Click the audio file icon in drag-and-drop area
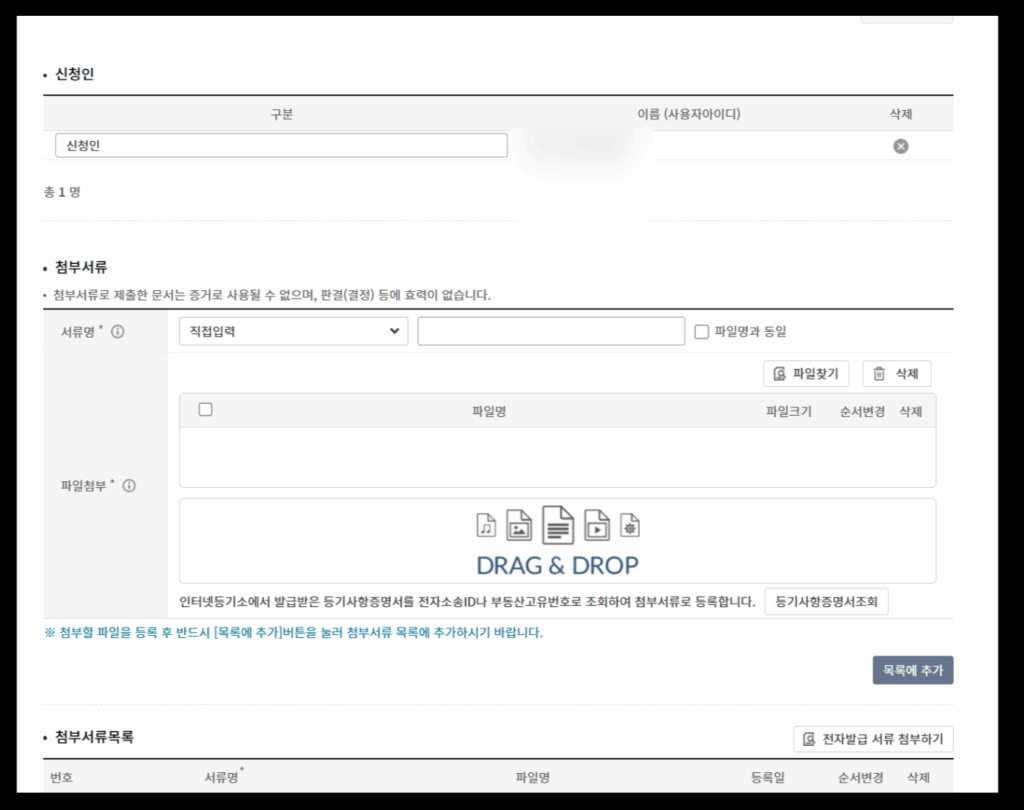 [x=486, y=524]
